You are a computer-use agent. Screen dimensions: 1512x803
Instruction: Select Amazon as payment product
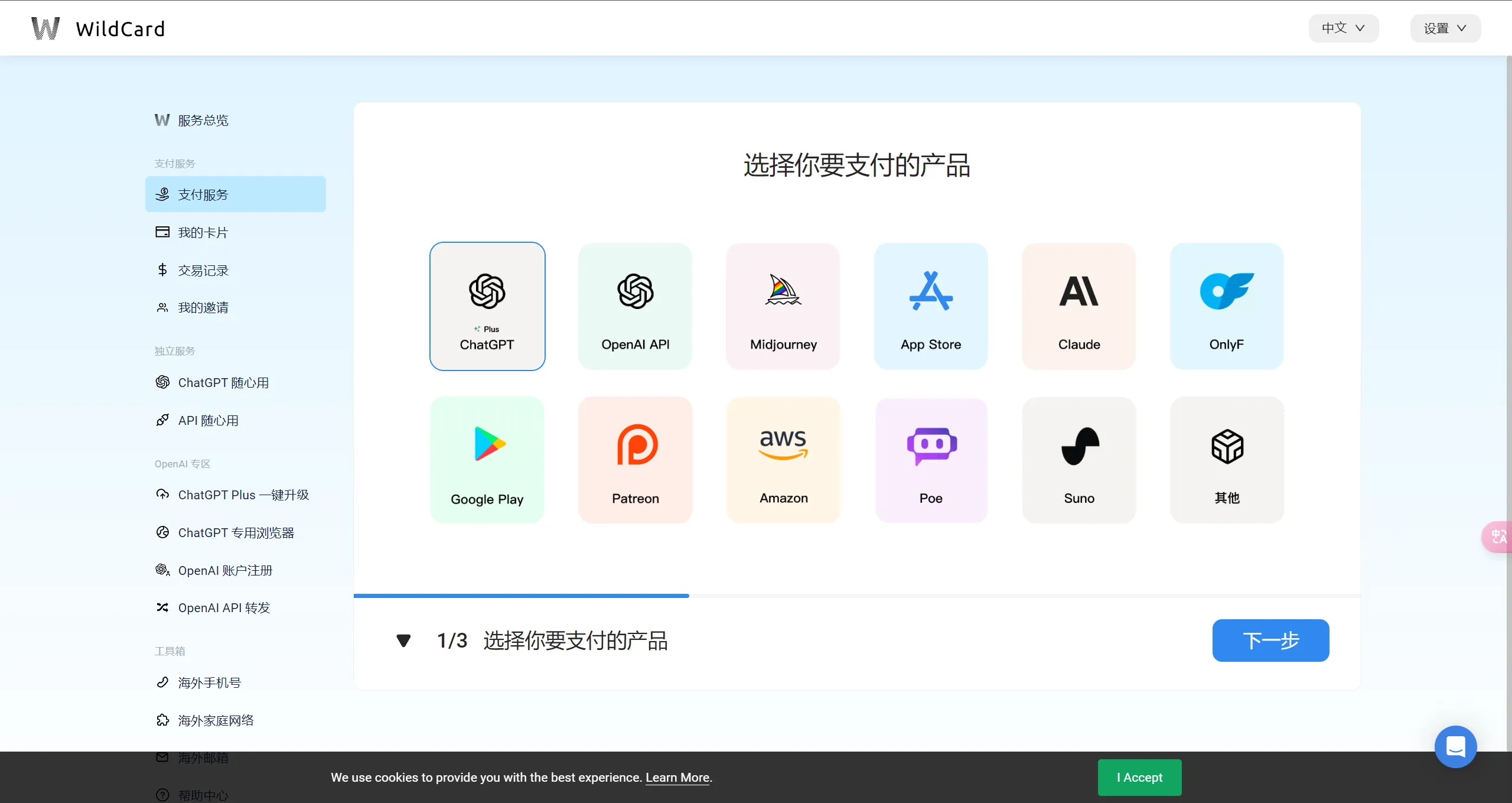783,460
